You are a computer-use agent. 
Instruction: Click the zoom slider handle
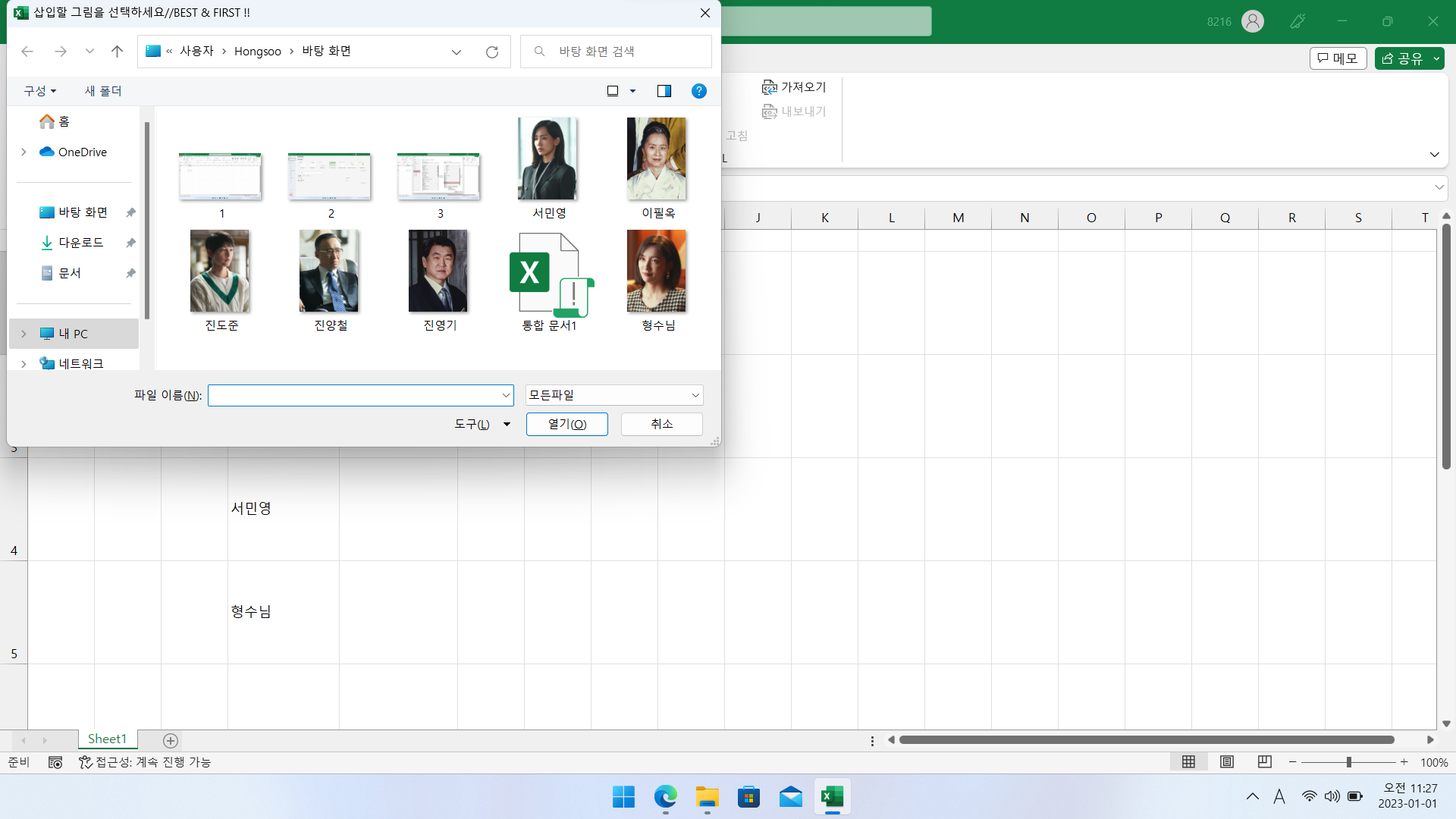click(x=1348, y=761)
